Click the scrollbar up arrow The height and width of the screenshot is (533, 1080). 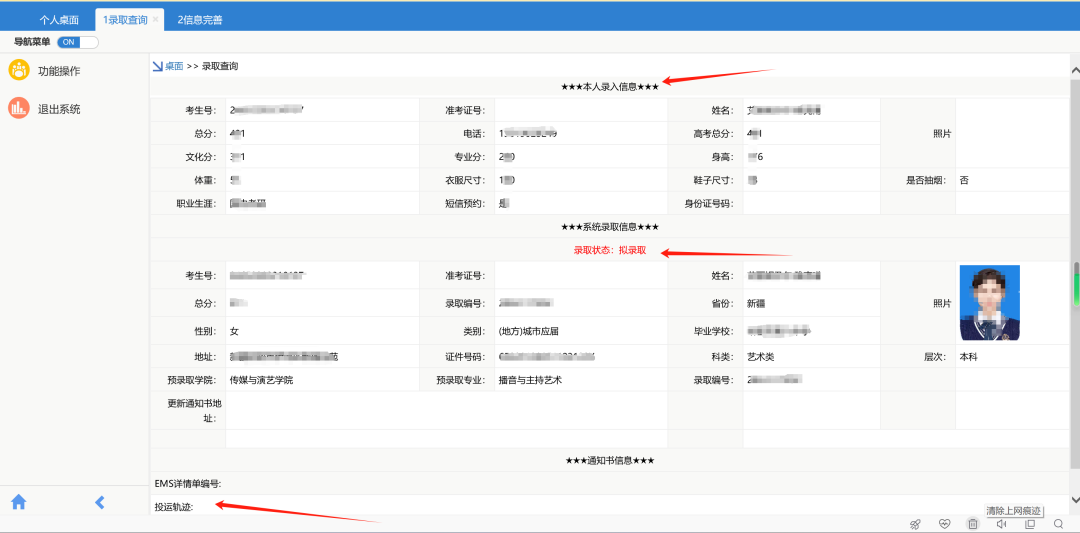(1074, 72)
